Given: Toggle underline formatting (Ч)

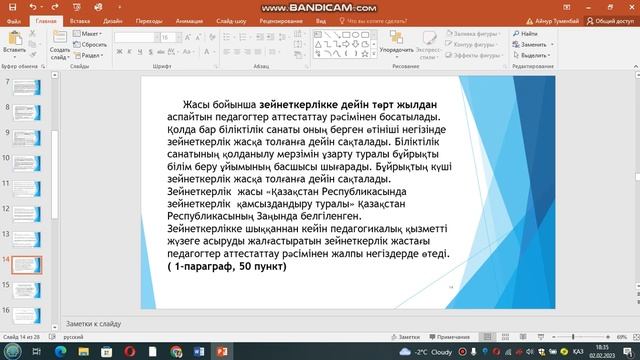Looking at the screenshot, I should (x=140, y=52).
